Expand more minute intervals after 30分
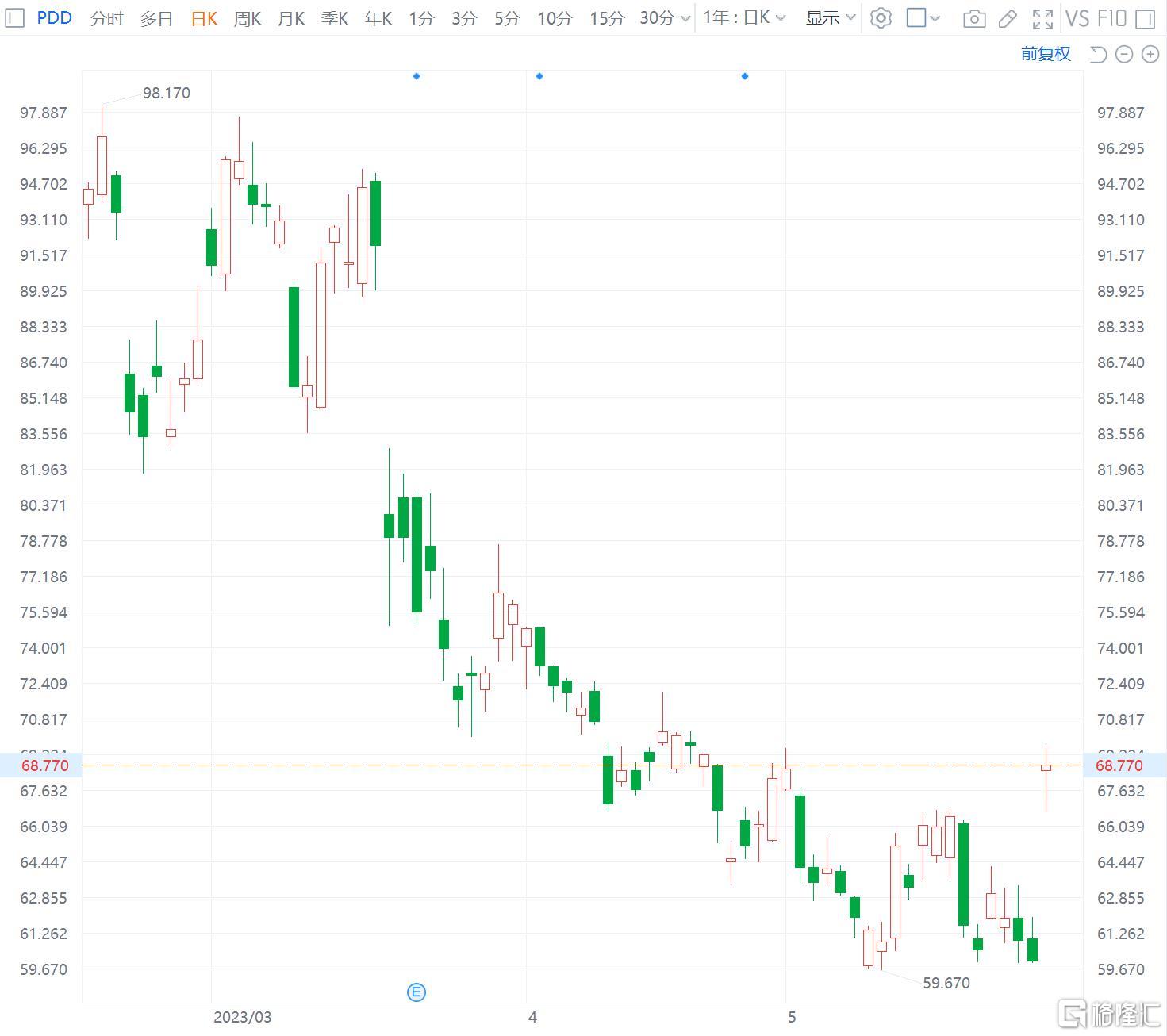Screen dimensions: 1167x1036 click(x=685, y=19)
